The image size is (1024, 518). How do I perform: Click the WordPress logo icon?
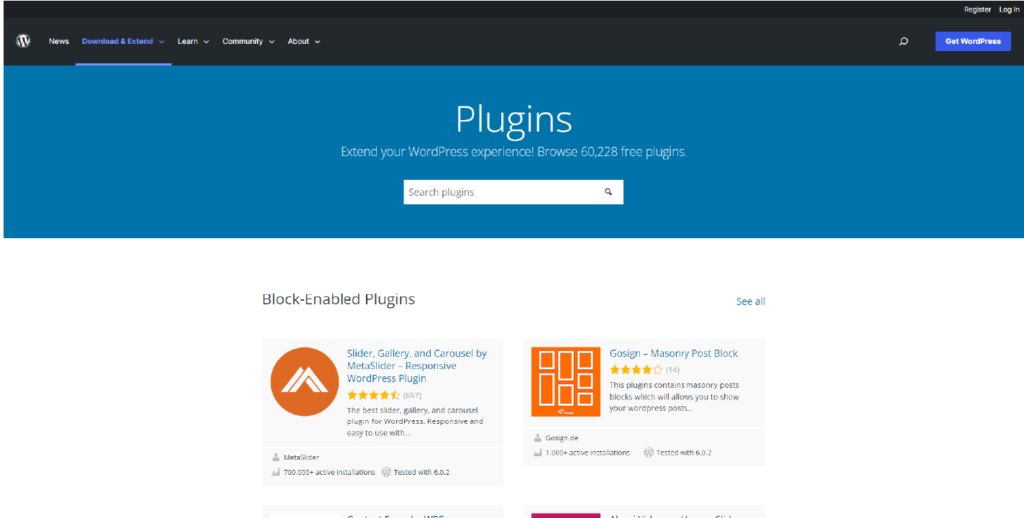(24, 41)
